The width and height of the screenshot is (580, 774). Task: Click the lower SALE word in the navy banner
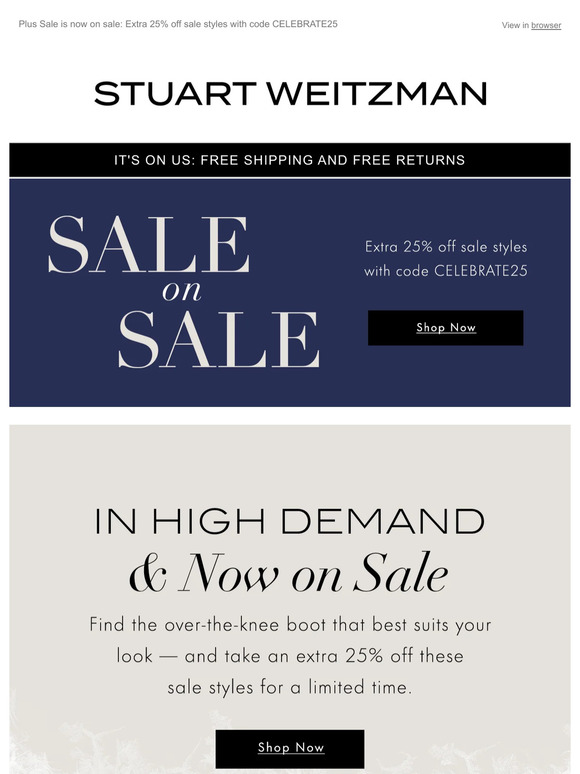point(219,339)
